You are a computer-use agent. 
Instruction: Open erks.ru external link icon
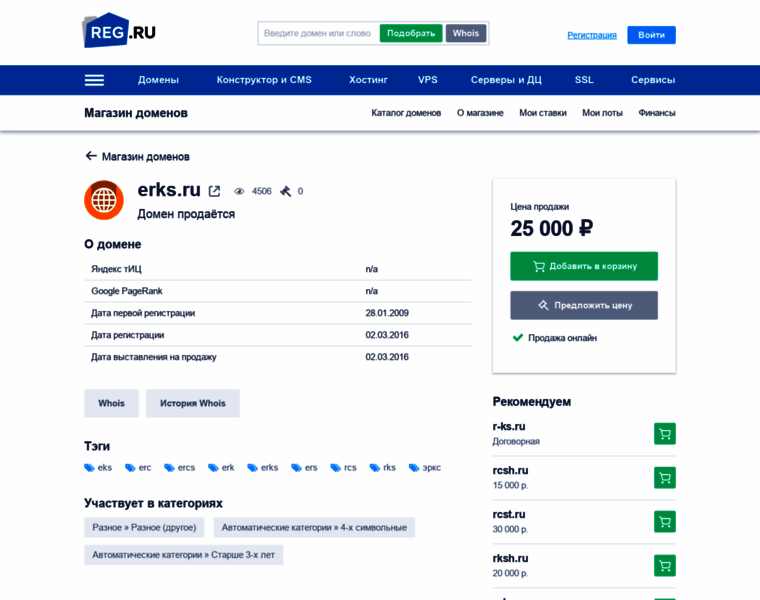(x=214, y=191)
